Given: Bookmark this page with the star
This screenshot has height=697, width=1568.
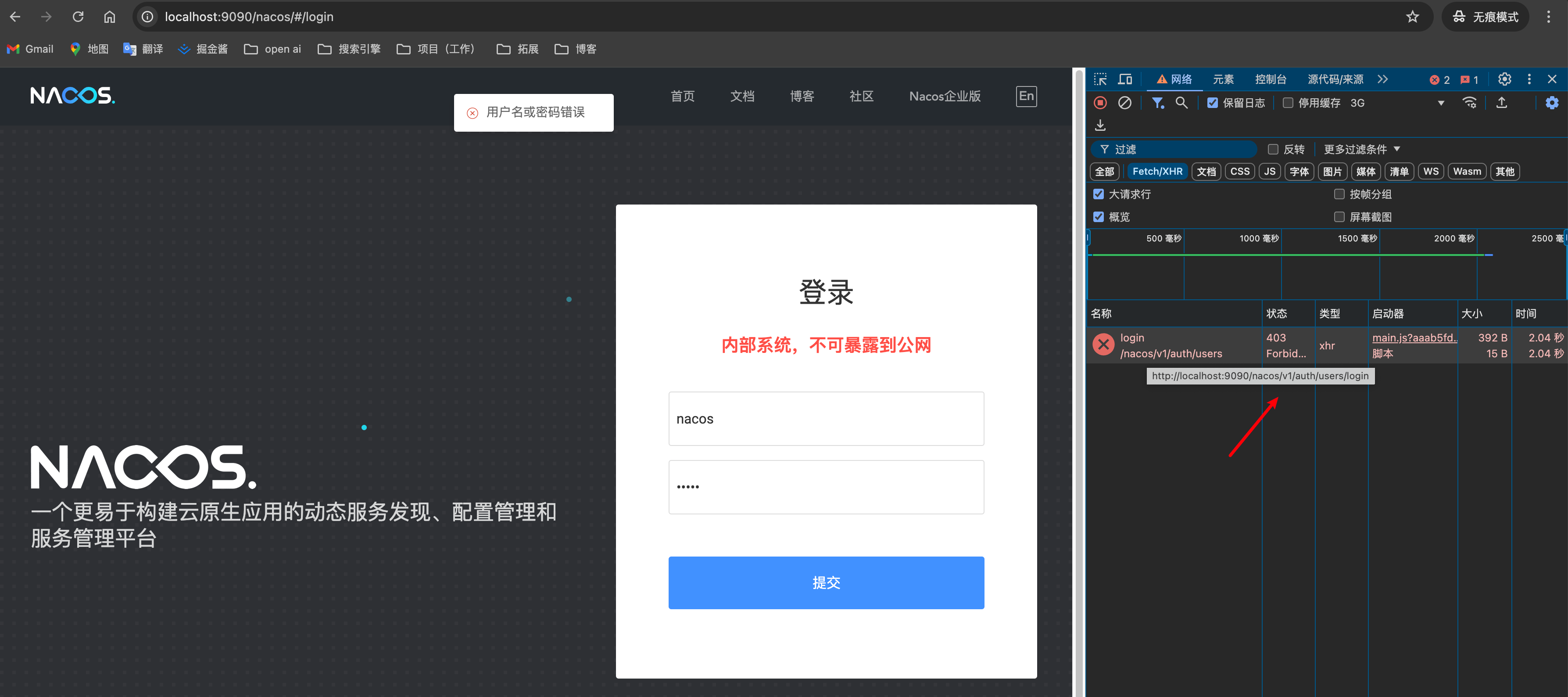Looking at the screenshot, I should pos(1412,17).
